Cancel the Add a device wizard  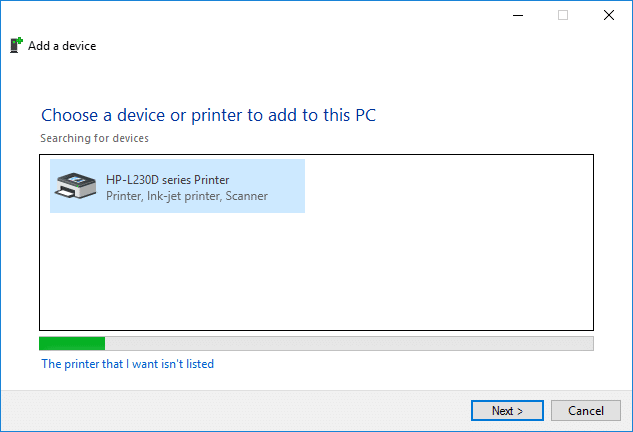pos(586,410)
